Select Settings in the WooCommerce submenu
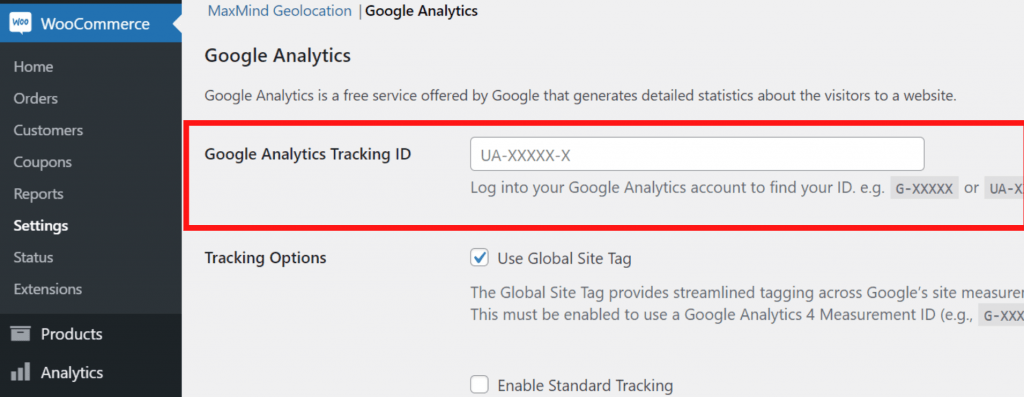This screenshot has height=397, width=1024. [x=41, y=226]
